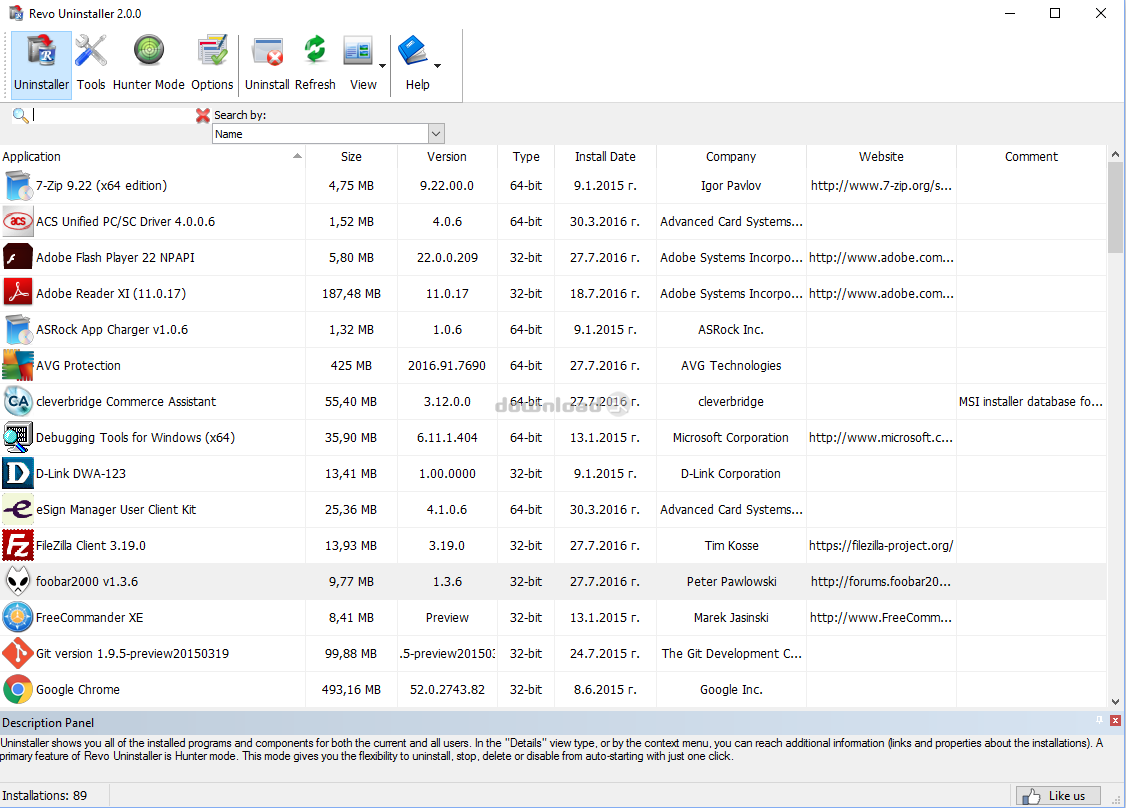The width and height of the screenshot is (1126, 808).
Task: Select the foobar2000 alien icon
Action: (x=18, y=581)
